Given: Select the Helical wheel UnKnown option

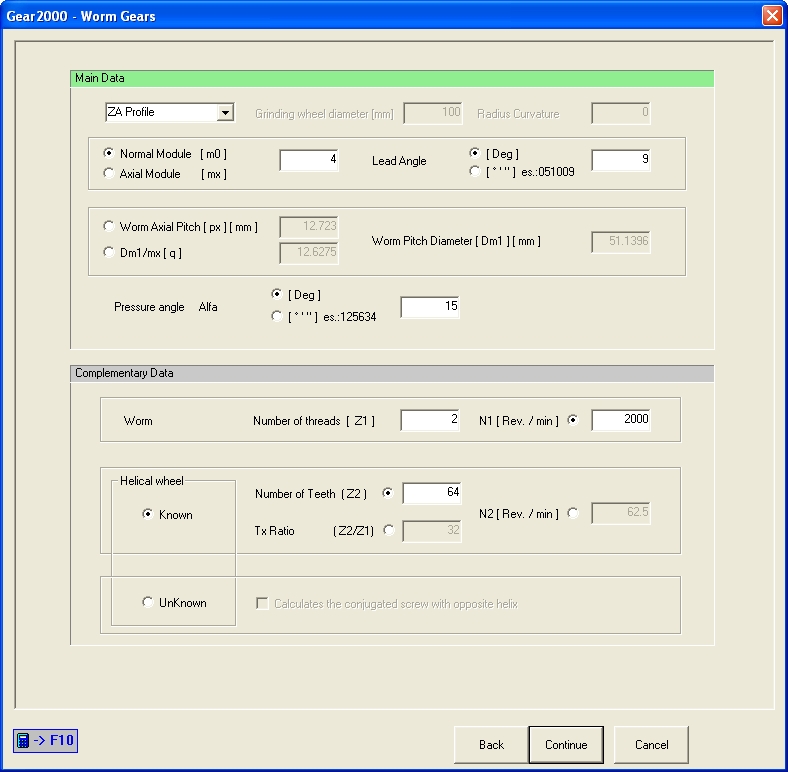Looking at the screenshot, I should 148,602.
